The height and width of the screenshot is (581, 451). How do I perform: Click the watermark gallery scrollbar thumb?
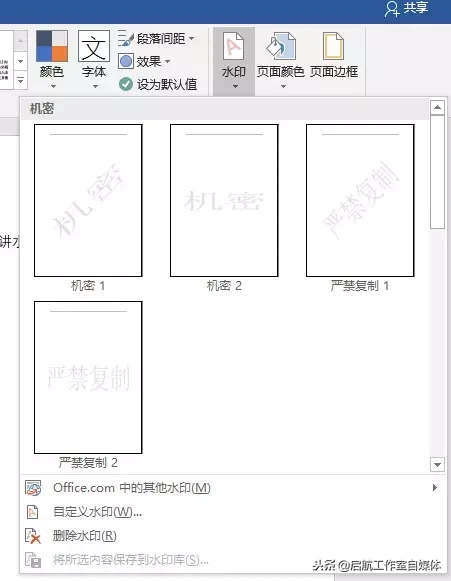click(x=437, y=172)
